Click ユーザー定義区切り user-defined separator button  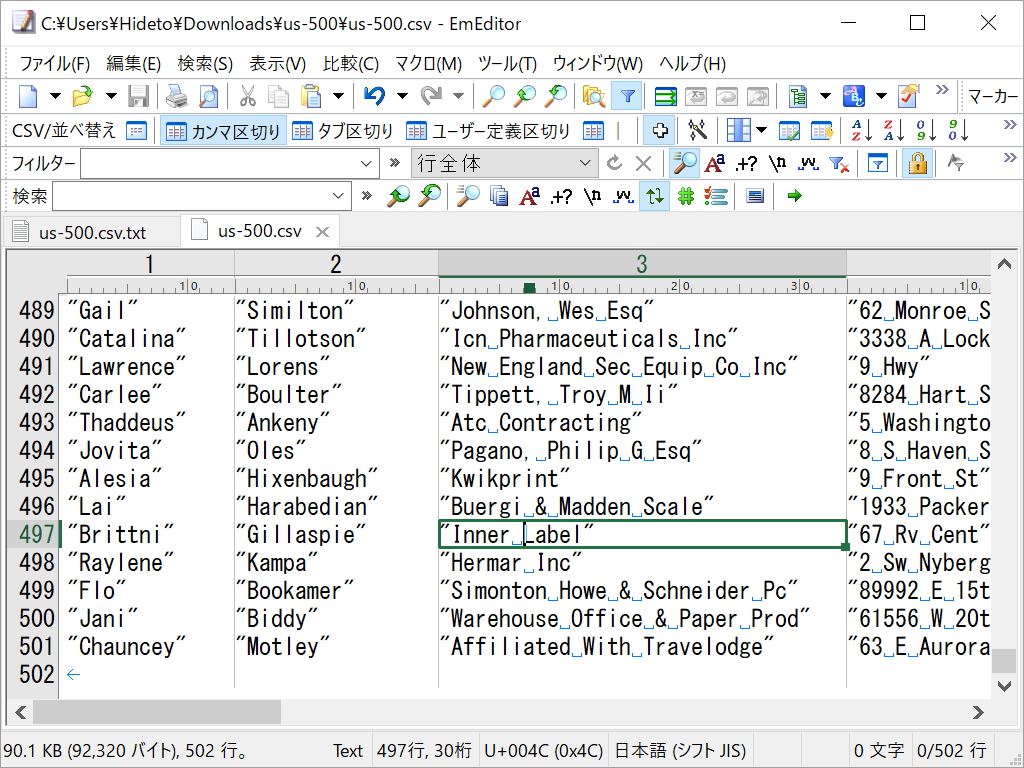tap(490, 131)
